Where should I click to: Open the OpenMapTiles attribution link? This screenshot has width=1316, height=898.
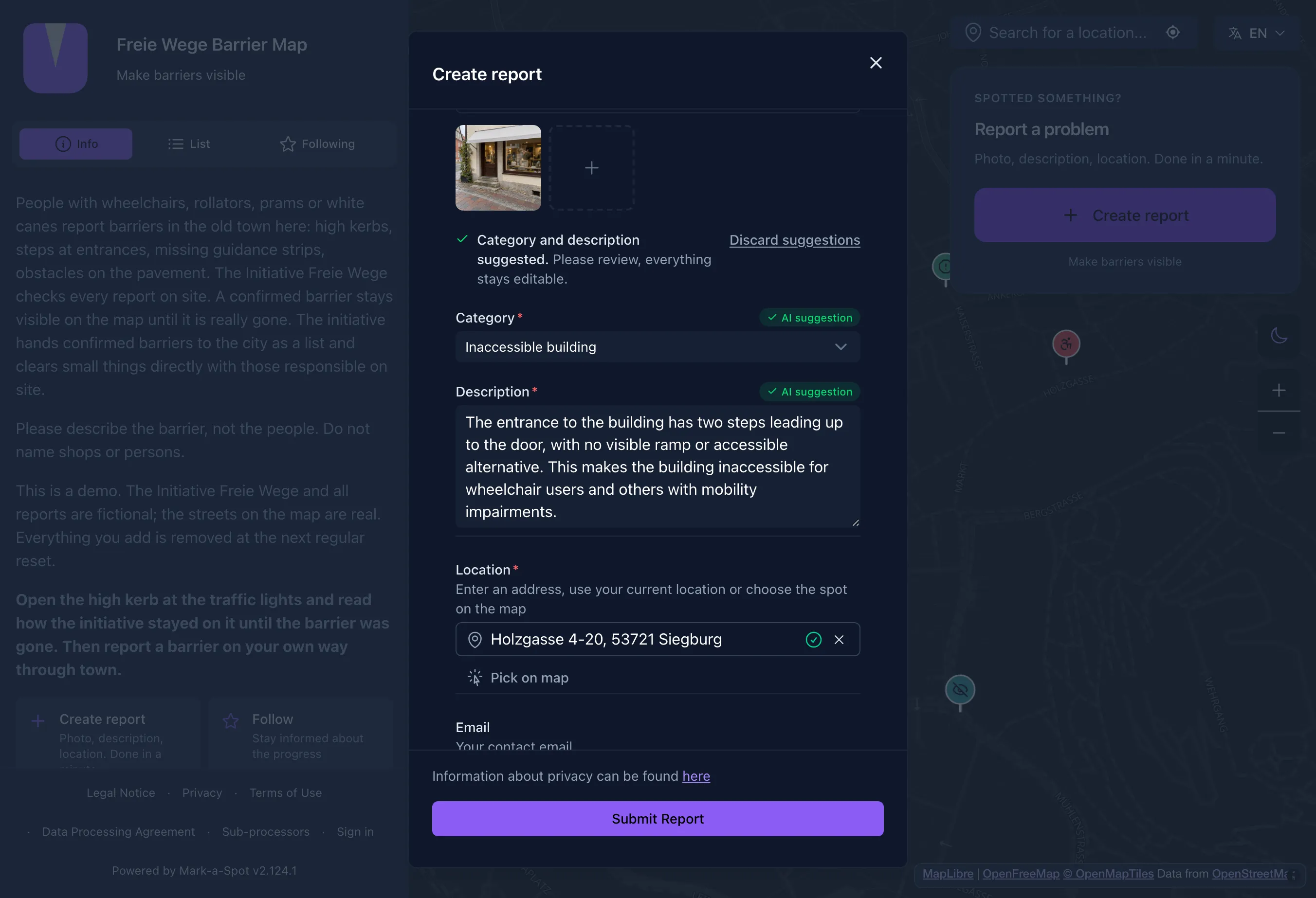[1108, 874]
